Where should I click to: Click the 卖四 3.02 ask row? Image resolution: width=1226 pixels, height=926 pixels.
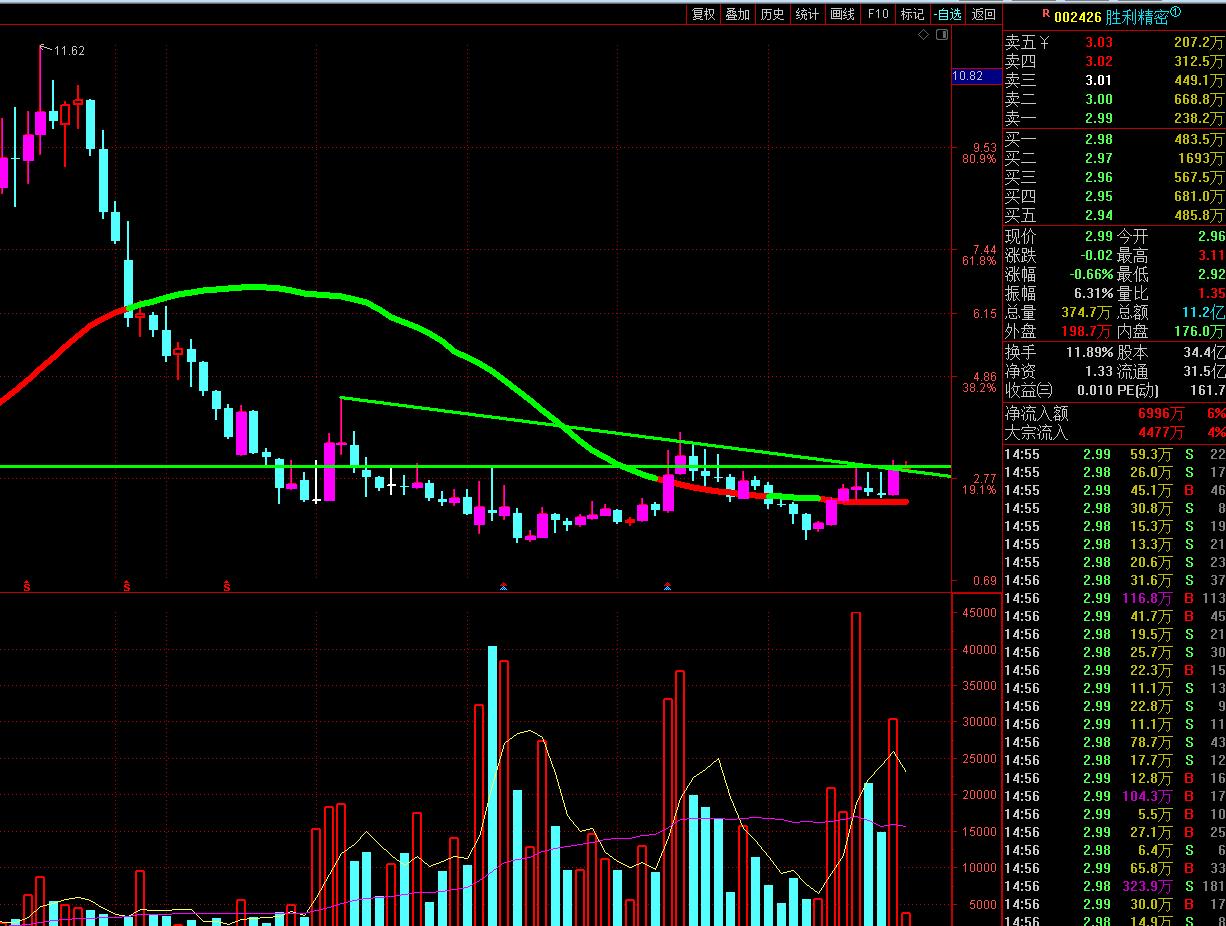(1114, 61)
